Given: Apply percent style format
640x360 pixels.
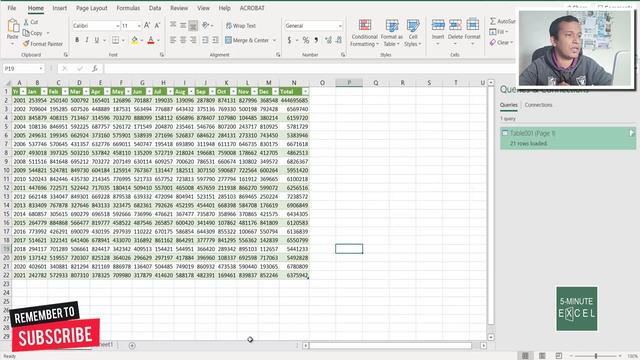Looking at the screenshot, I should [306, 40].
